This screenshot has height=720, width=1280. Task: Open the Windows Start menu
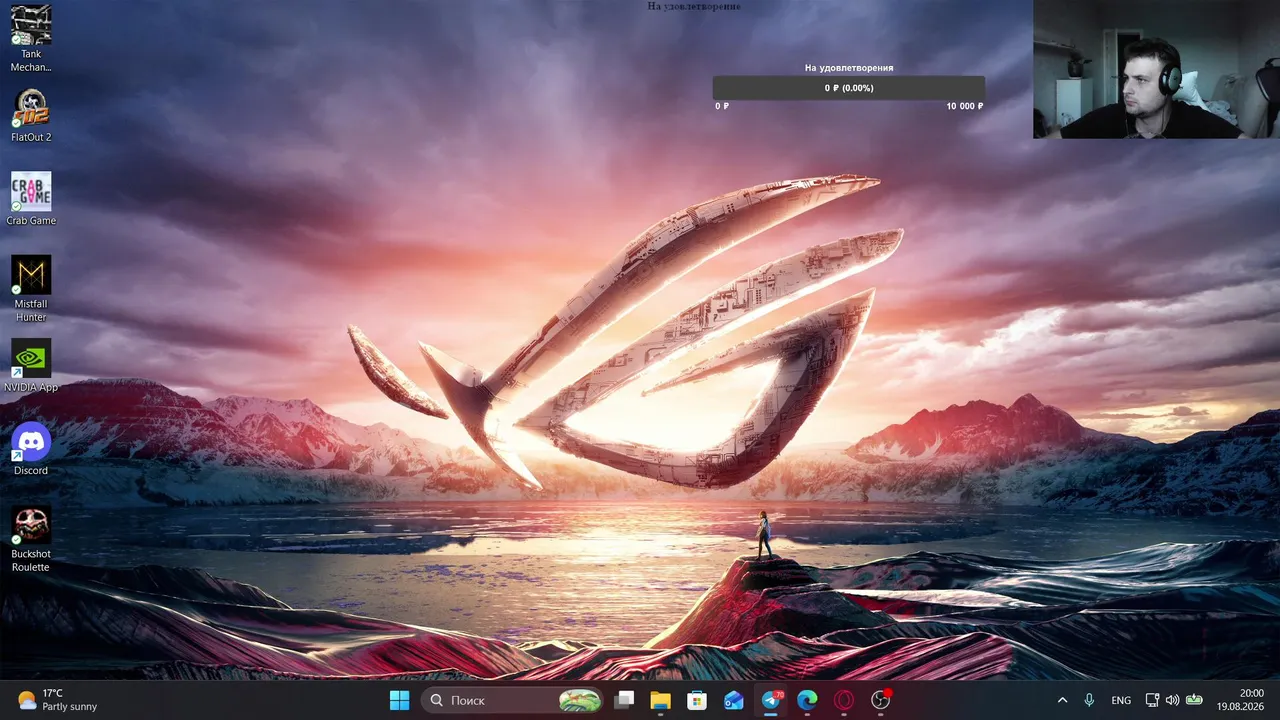point(399,701)
